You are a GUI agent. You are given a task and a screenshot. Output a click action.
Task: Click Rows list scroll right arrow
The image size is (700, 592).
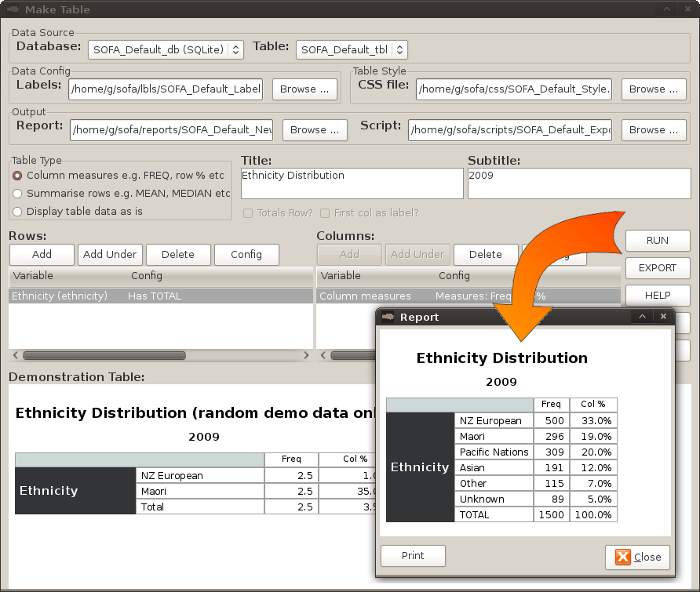coord(306,355)
